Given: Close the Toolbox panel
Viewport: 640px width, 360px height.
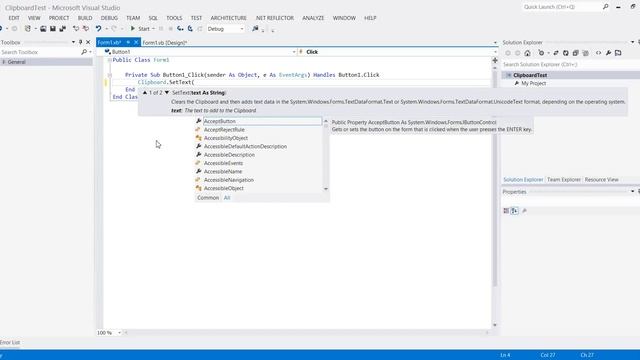Looking at the screenshot, I should [88, 42].
